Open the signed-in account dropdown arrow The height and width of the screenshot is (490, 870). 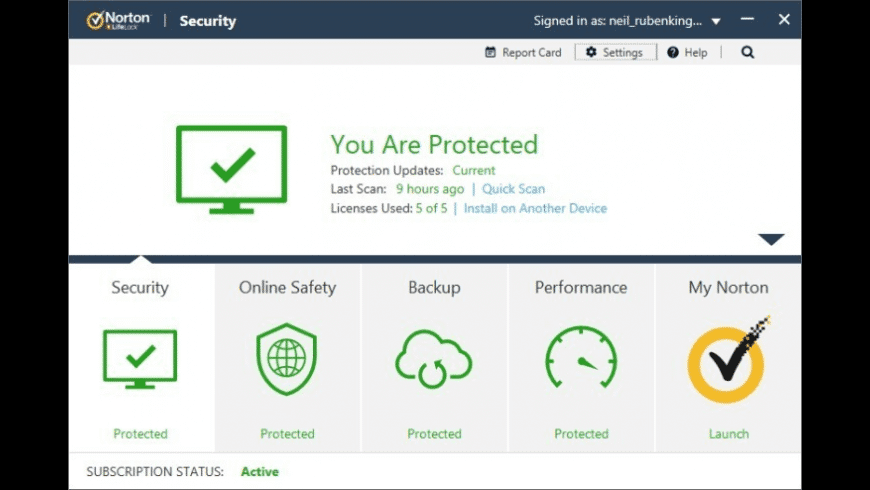click(716, 21)
